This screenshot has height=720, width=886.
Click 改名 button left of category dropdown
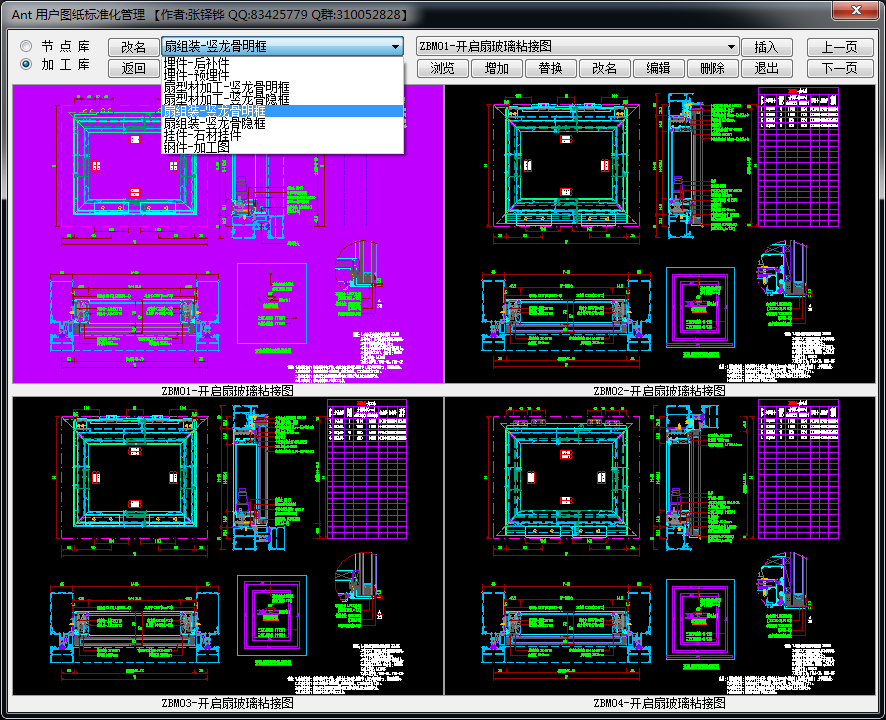[x=133, y=47]
